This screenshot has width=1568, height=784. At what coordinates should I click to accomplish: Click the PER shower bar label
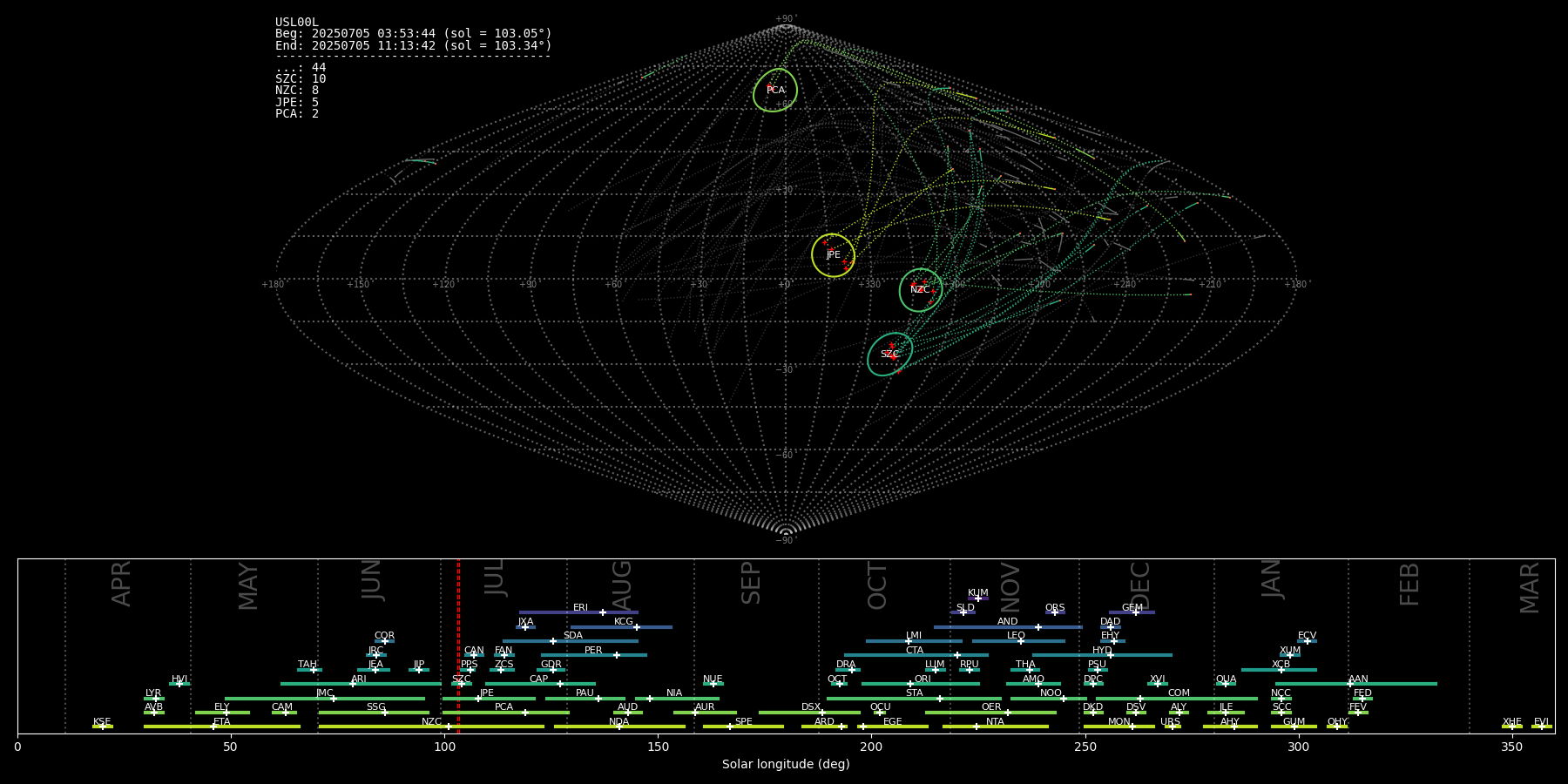(x=593, y=650)
